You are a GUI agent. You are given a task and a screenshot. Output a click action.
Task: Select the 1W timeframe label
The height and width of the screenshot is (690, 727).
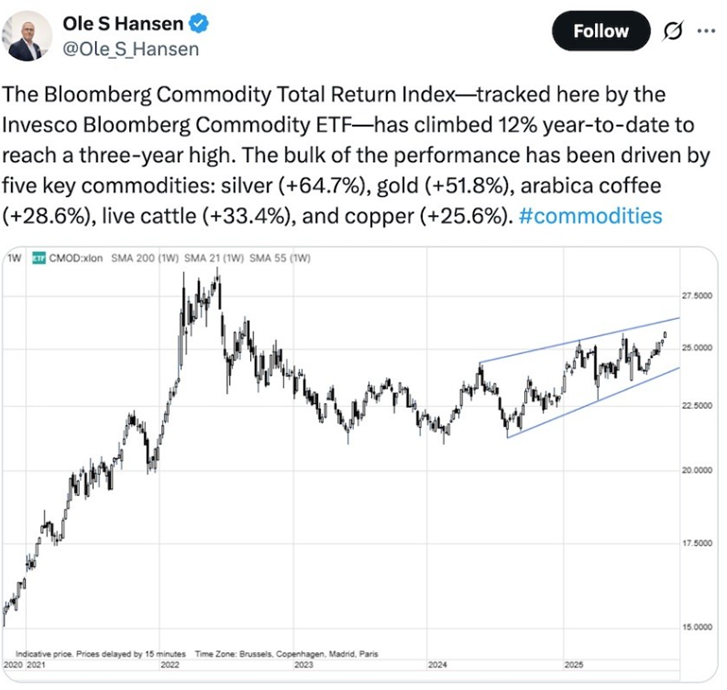coord(15,259)
